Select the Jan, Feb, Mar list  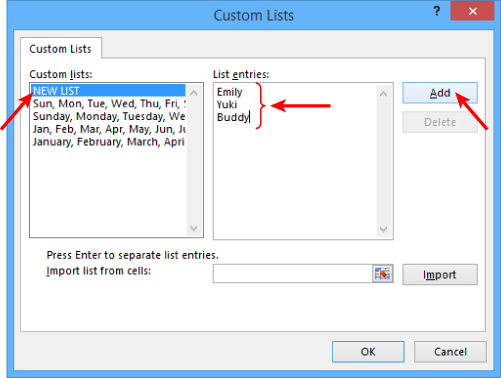(108, 129)
